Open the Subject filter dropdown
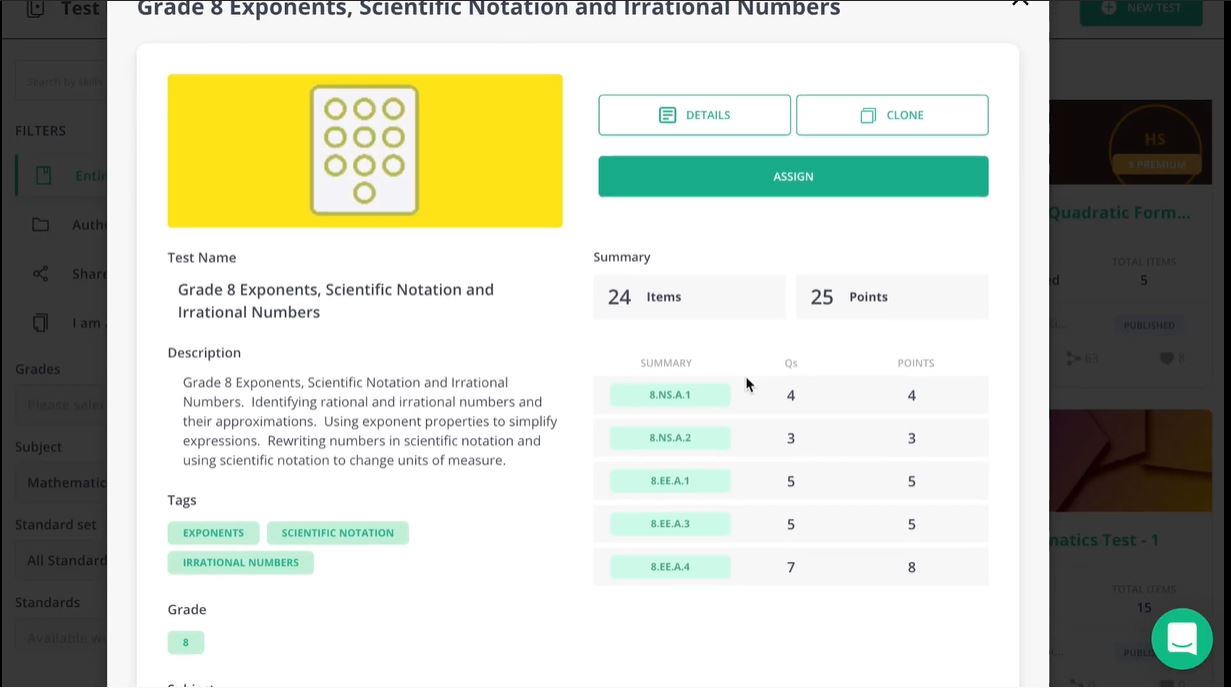This screenshot has width=1231, height=688. [x=62, y=483]
